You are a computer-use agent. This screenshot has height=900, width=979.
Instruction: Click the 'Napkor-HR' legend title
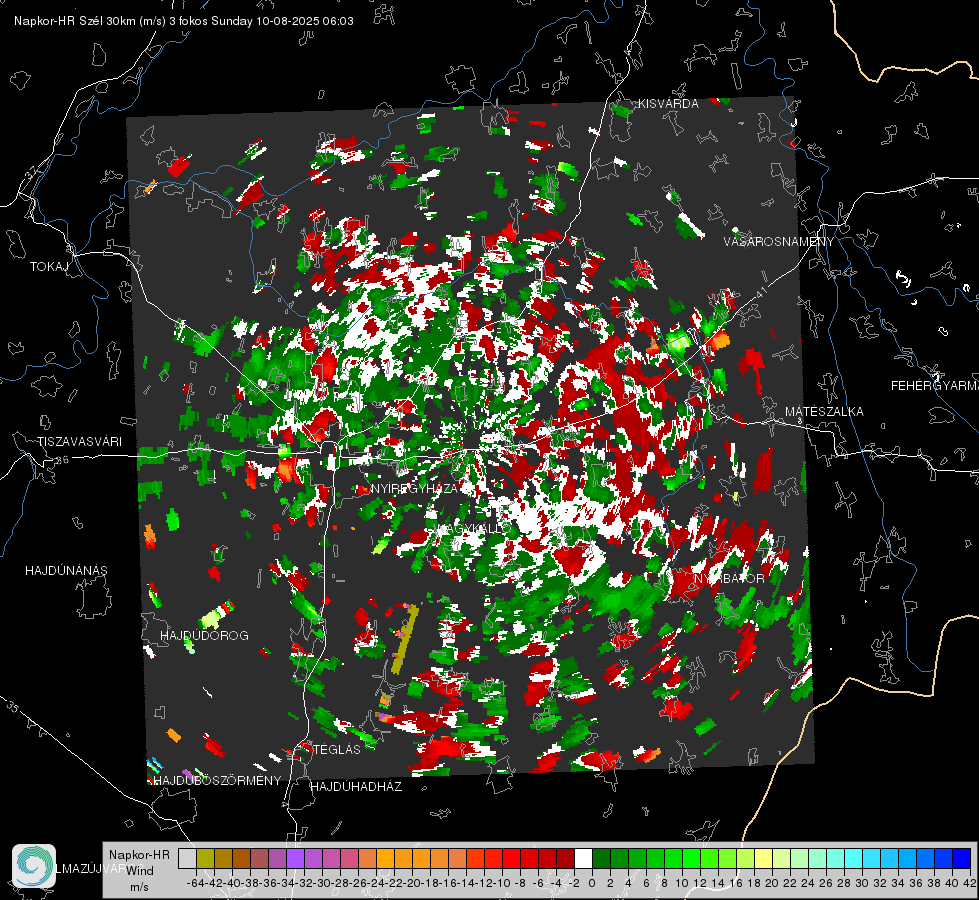[x=139, y=855]
